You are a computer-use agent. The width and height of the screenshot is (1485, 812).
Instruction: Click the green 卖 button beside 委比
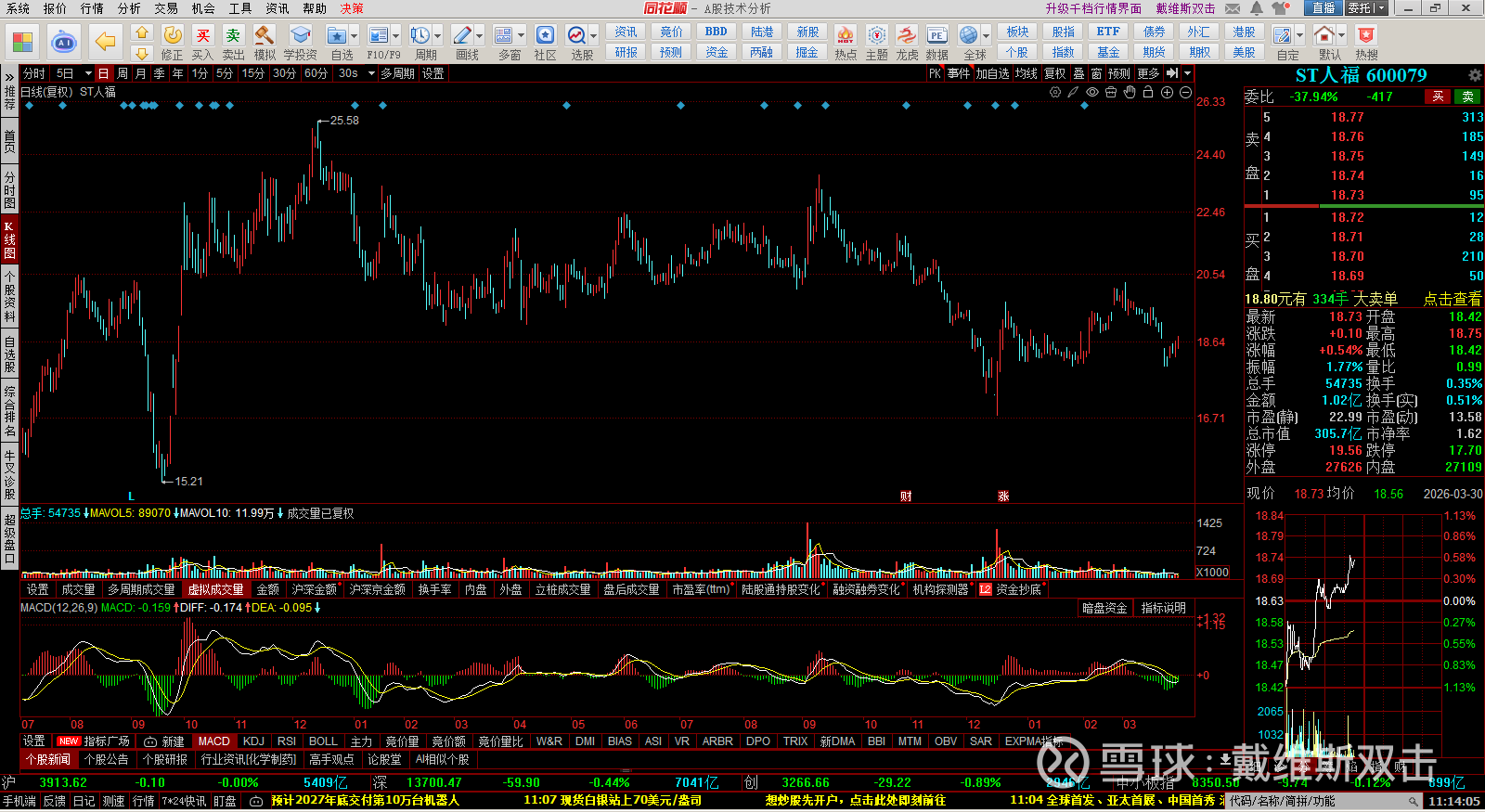click(1468, 97)
